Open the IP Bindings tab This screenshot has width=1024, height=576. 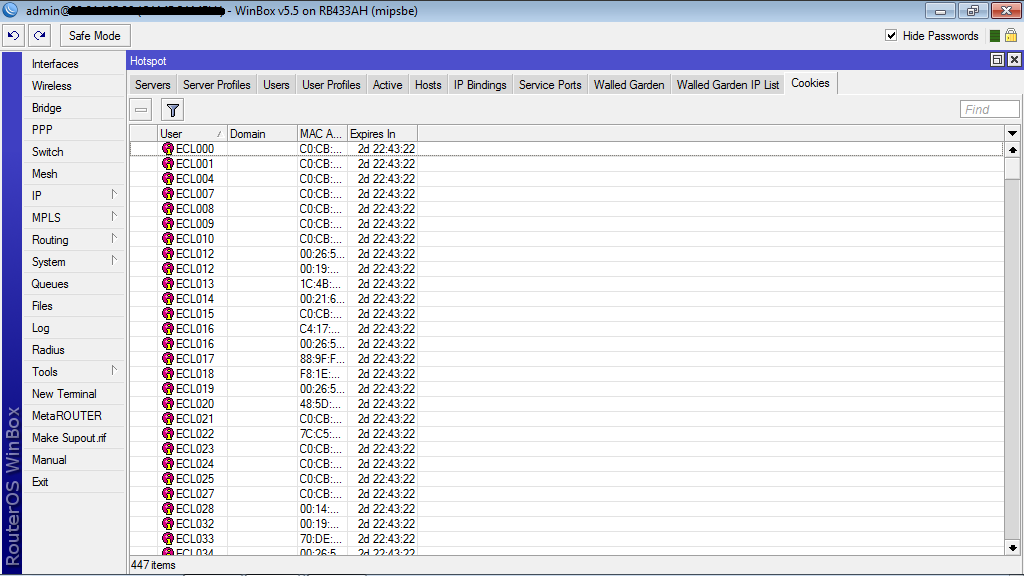pyautogui.click(x=480, y=85)
